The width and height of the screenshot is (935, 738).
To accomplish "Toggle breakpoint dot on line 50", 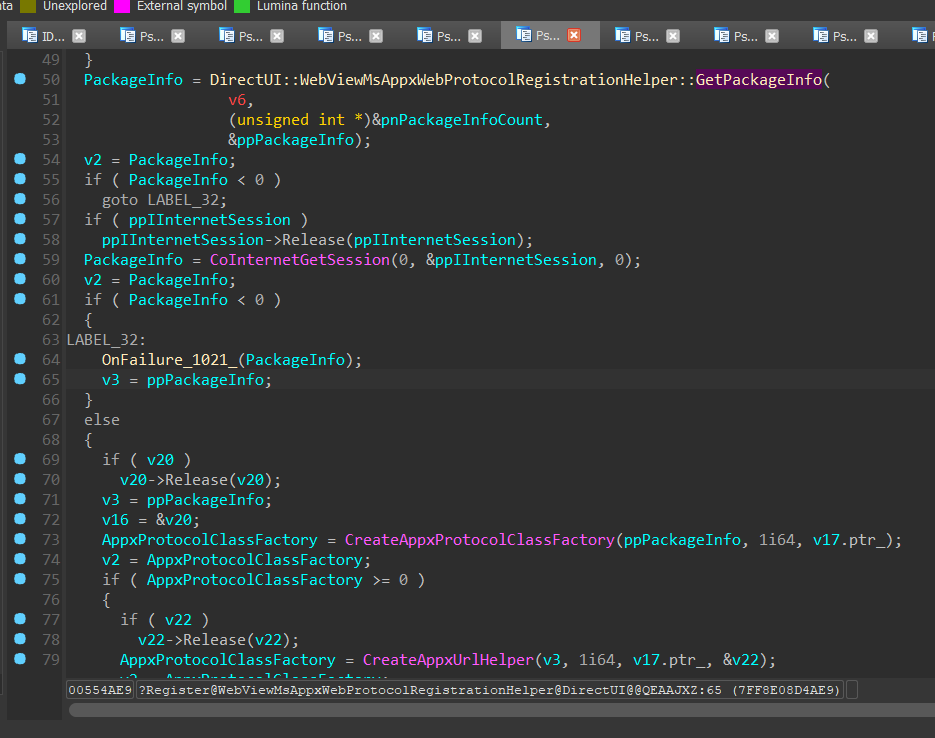I will coord(20,79).
